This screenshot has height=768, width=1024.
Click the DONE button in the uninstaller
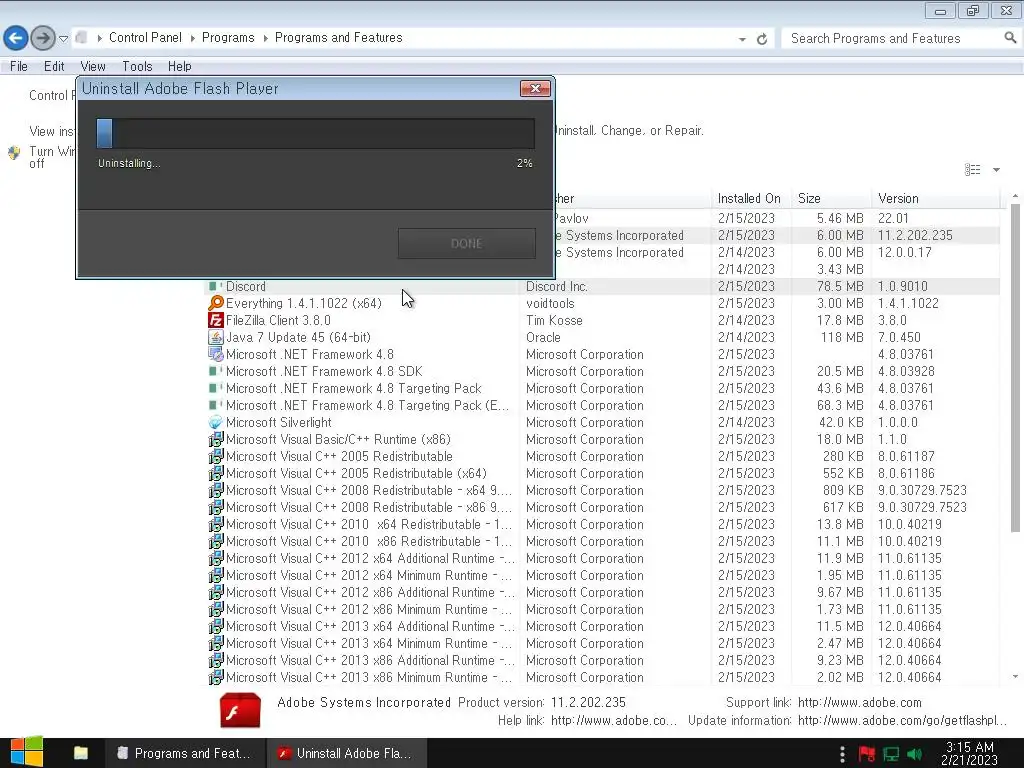[x=466, y=243]
